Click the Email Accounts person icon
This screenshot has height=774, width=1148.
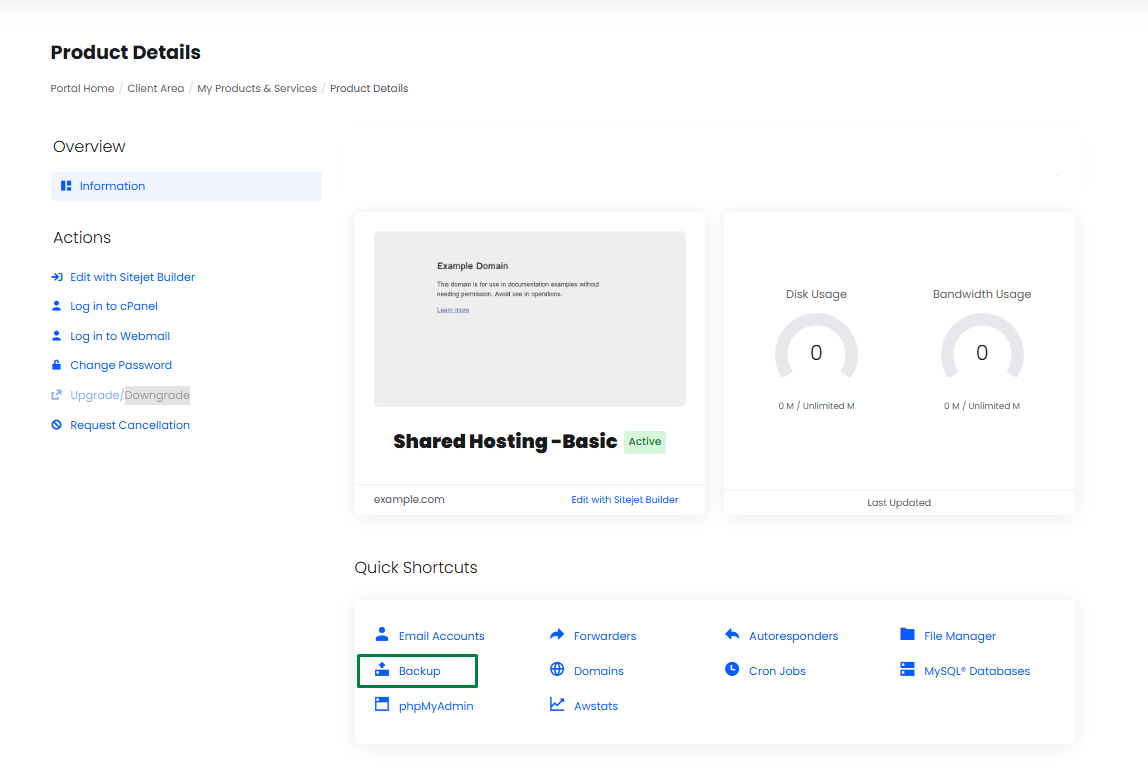(x=381, y=635)
